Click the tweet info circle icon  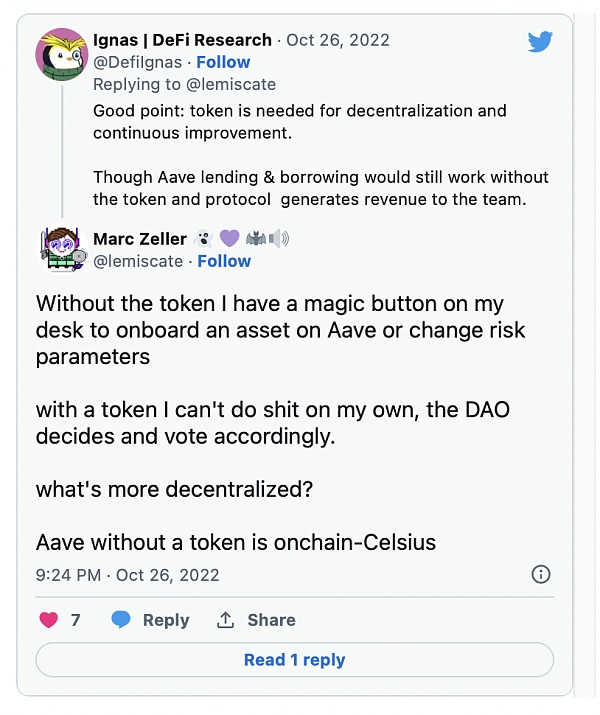(x=540, y=574)
